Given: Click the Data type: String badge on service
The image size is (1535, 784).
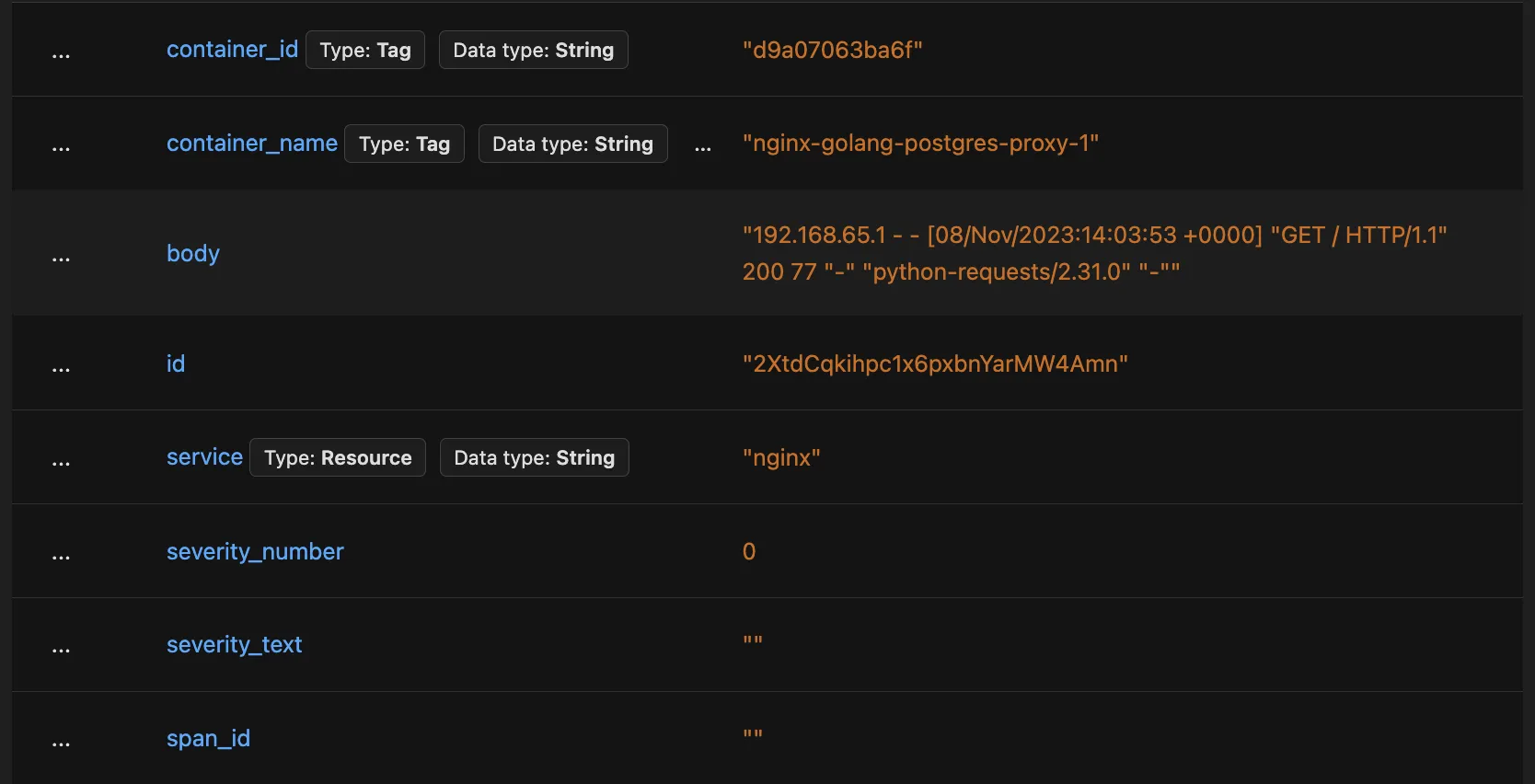Looking at the screenshot, I should [535, 457].
